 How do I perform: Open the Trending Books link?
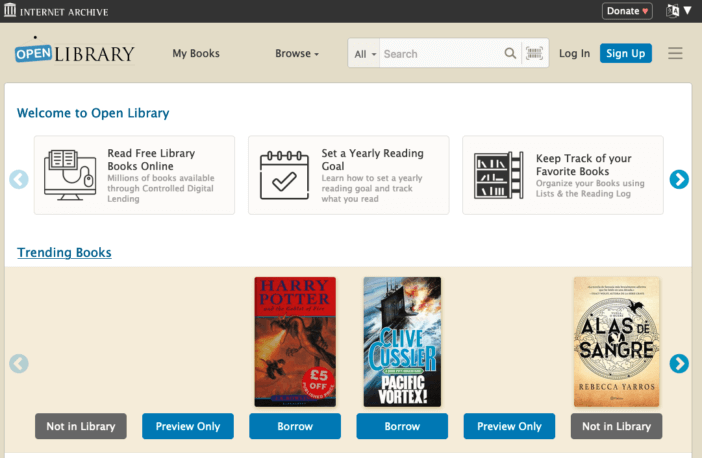pyautogui.click(x=64, y=253)
